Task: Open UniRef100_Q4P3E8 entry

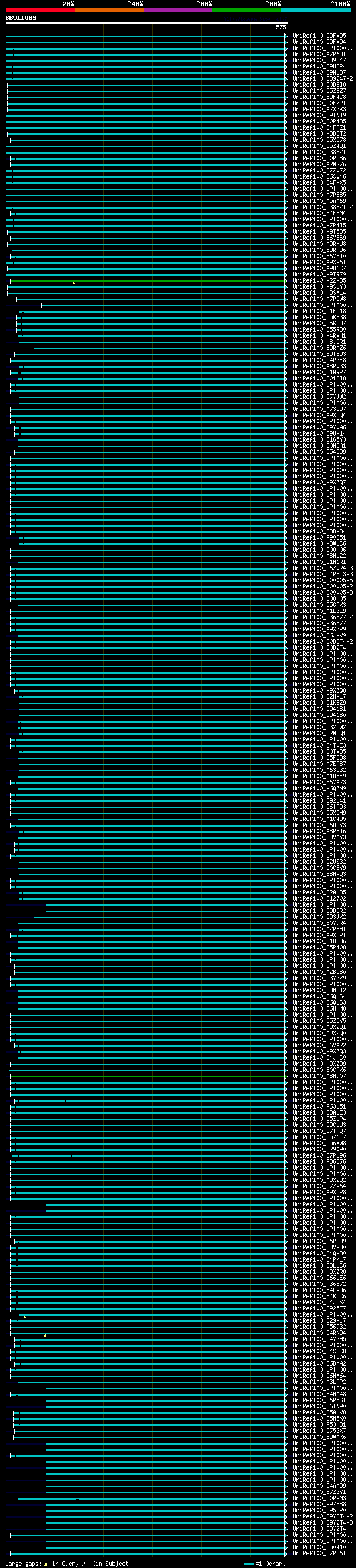Action: click(319, 360)
